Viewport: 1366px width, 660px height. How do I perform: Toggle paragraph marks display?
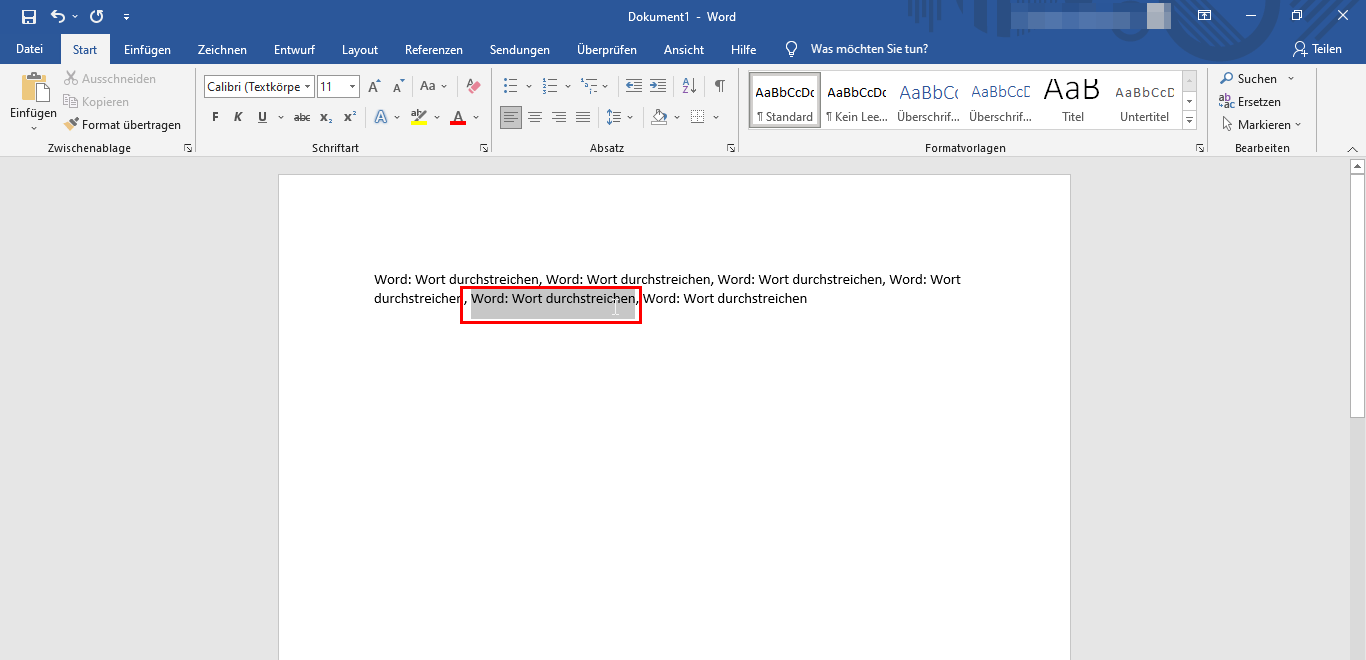click(x=719, y=87)
